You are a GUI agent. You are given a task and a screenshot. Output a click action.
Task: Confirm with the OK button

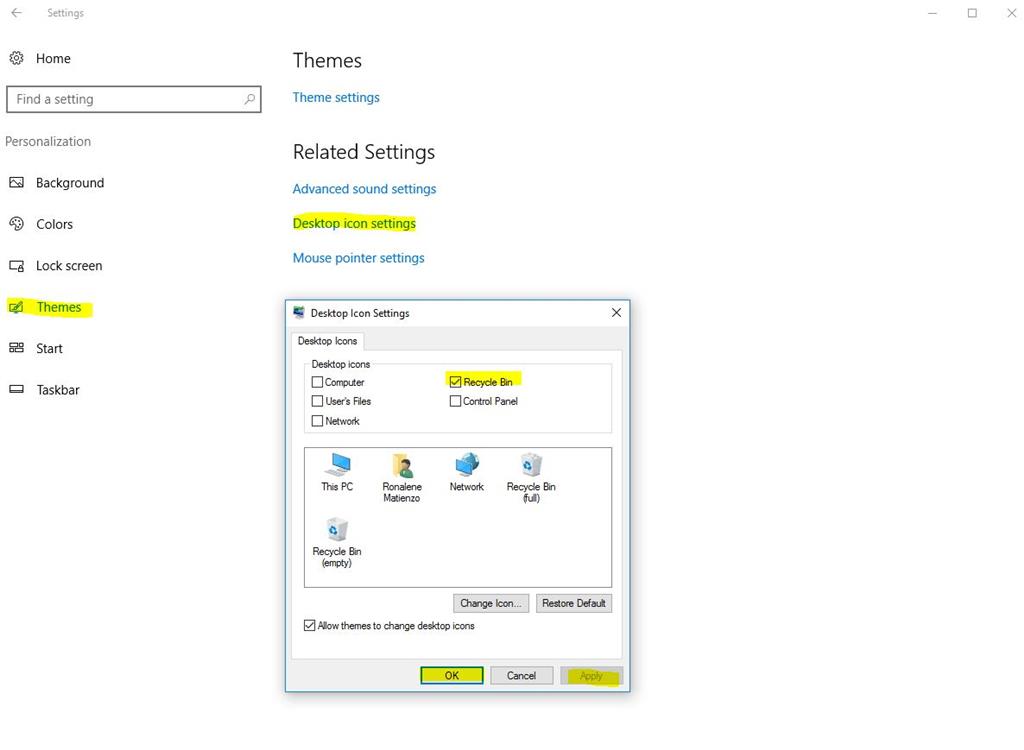[452, 676]
